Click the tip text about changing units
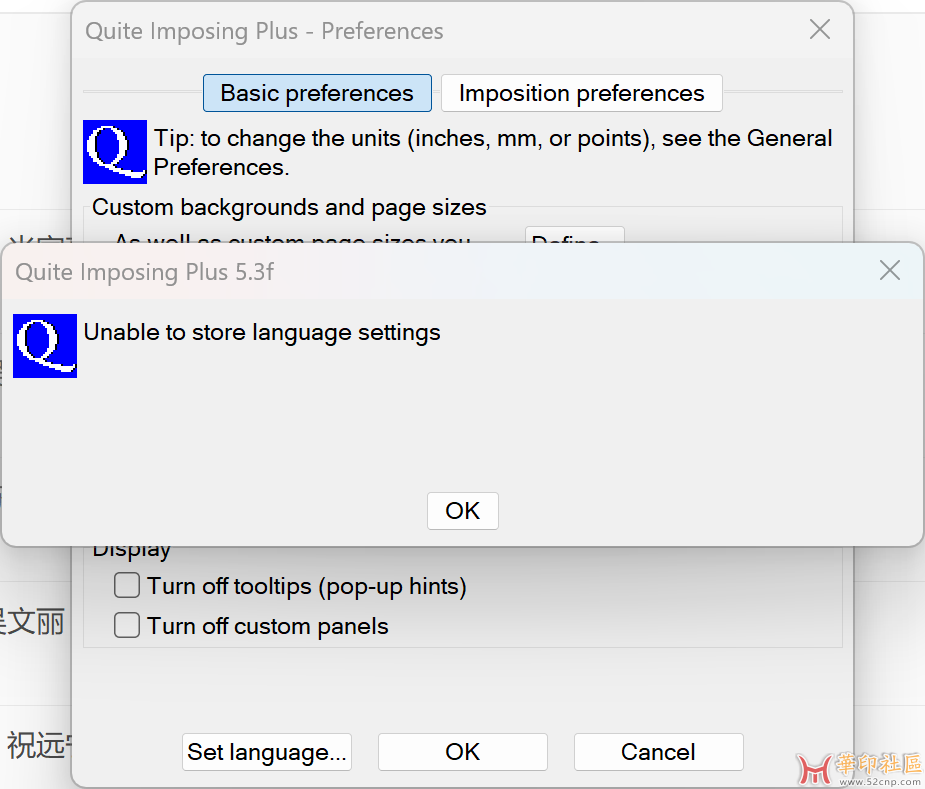 [493, 153]
